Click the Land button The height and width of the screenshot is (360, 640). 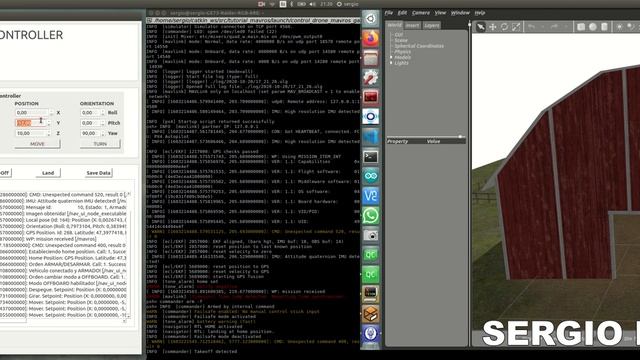pos(48,173)
